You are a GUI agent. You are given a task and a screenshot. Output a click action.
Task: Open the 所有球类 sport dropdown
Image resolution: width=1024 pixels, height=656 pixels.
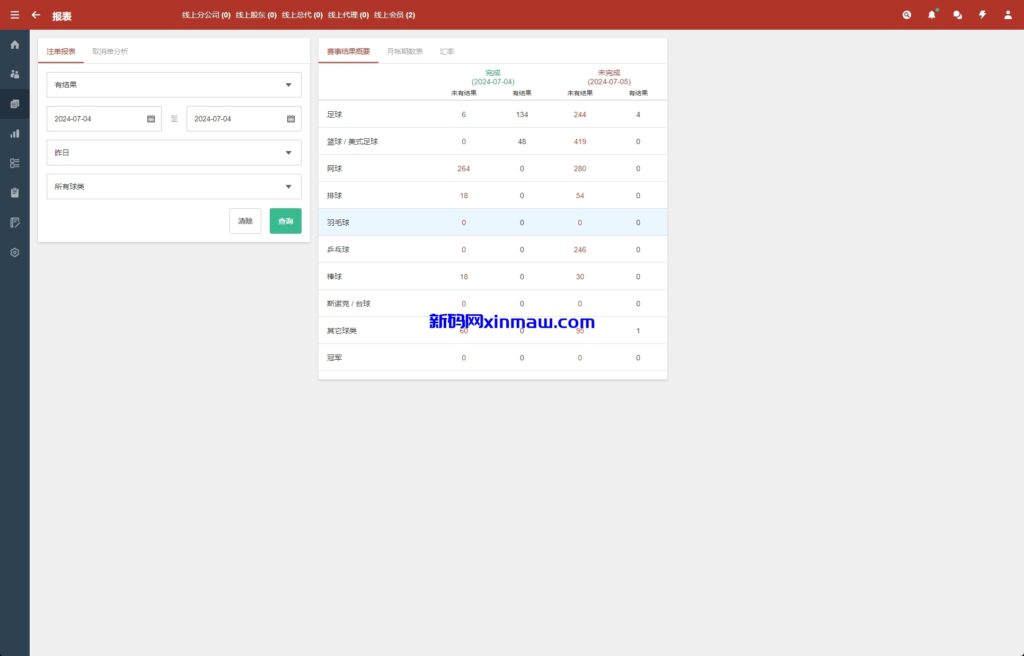pyautogui.click(x=173, y=186)
